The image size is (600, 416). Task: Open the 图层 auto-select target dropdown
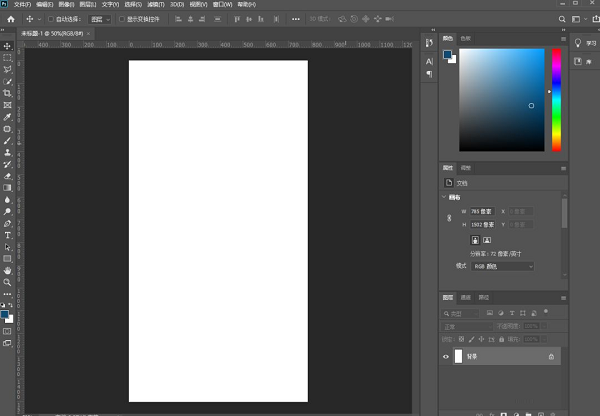[x=98, y=18]
